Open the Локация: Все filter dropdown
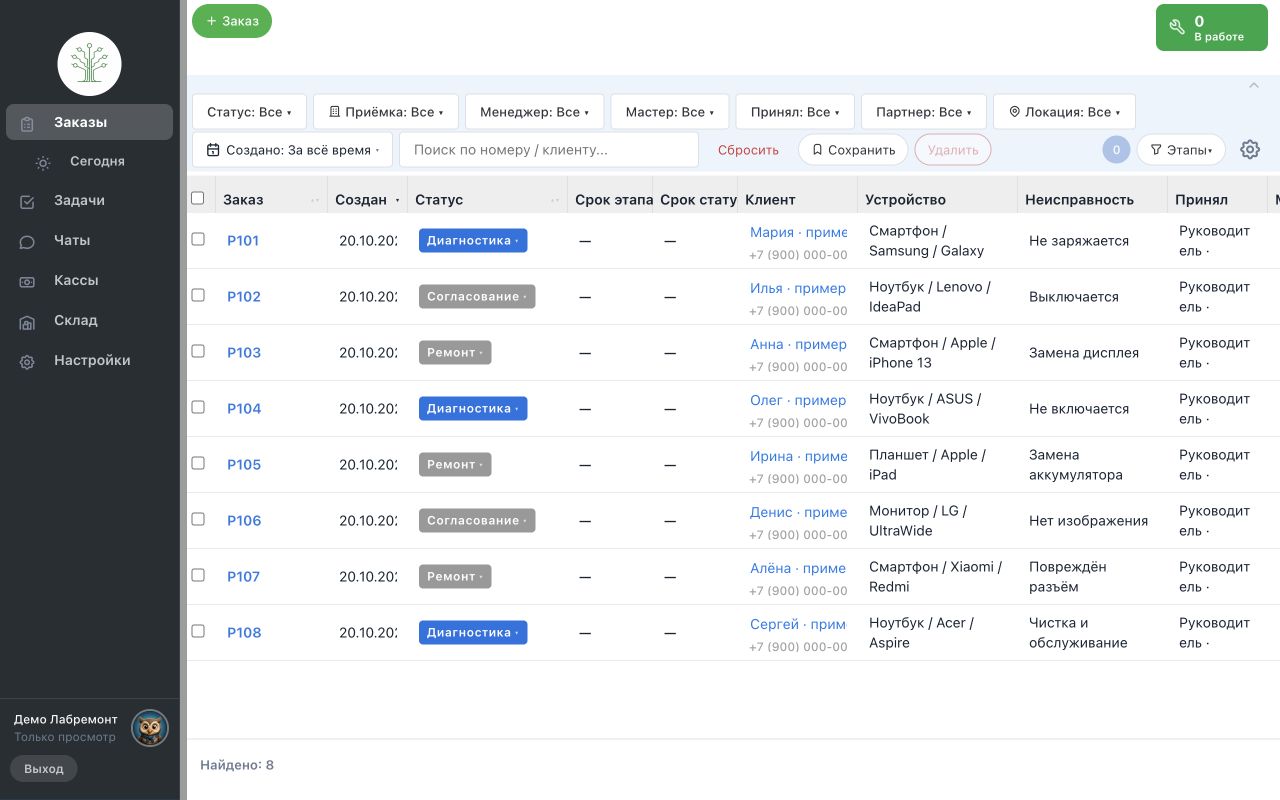 1064,112
